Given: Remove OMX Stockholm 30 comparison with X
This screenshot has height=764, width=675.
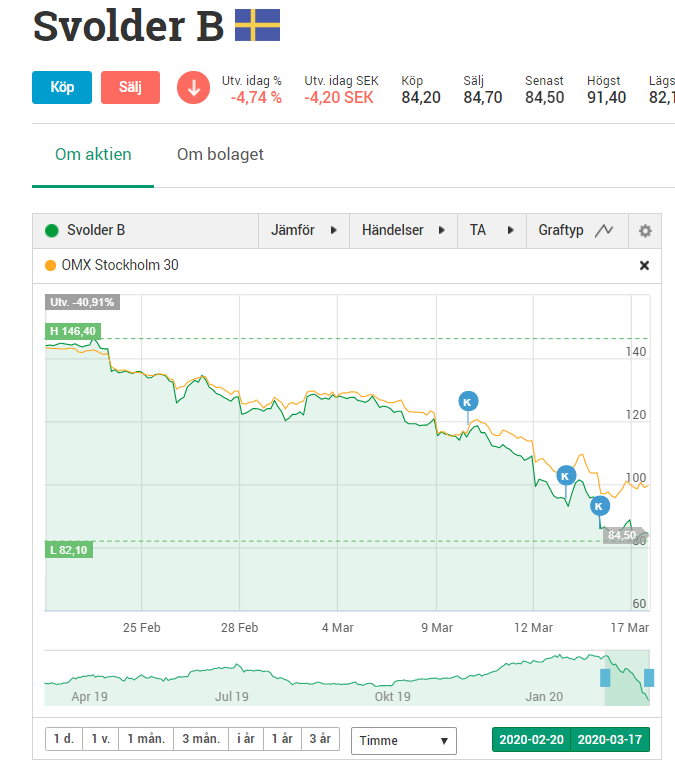Looking at the screenshot, I should pyautogui.click(x=644, y=266).
